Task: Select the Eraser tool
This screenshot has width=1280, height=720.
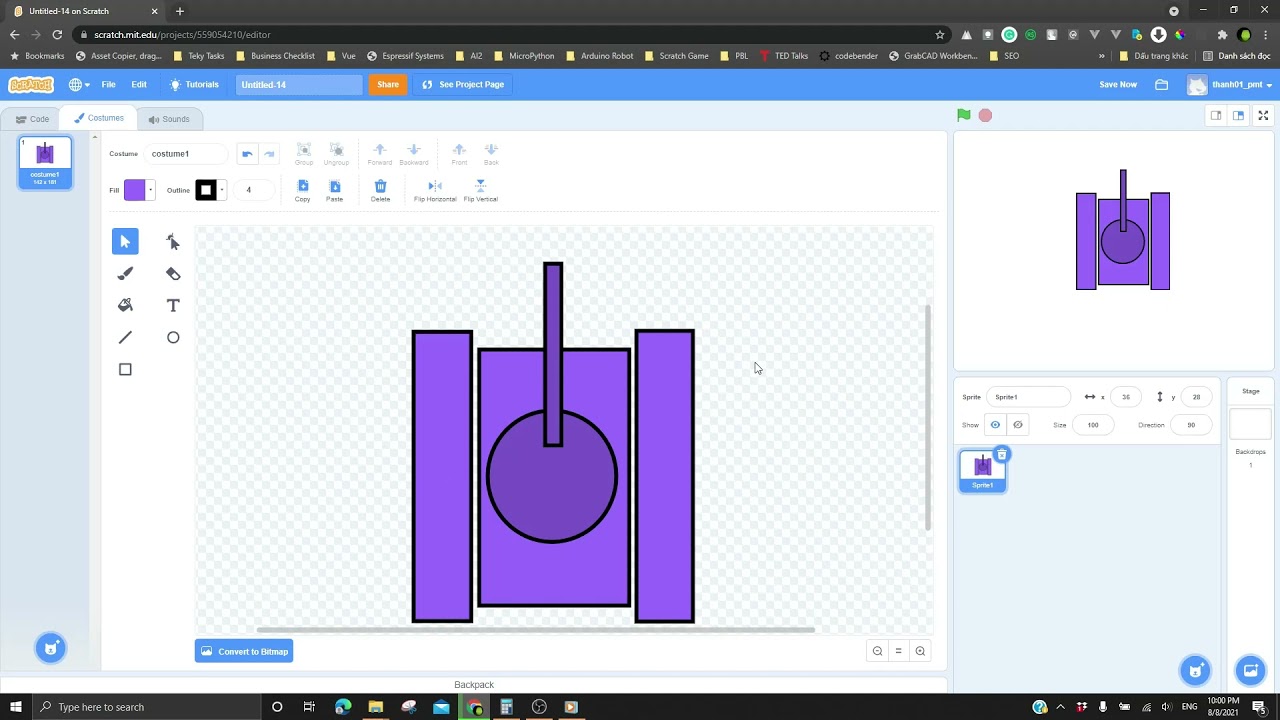Action: coord(173,273)
